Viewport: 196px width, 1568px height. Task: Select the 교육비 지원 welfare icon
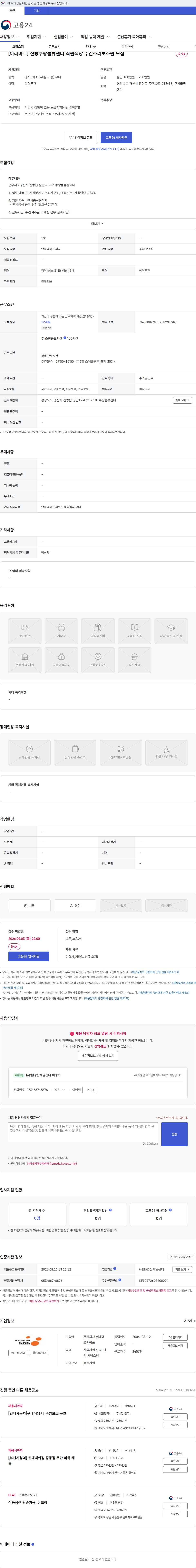pos(135,631)
